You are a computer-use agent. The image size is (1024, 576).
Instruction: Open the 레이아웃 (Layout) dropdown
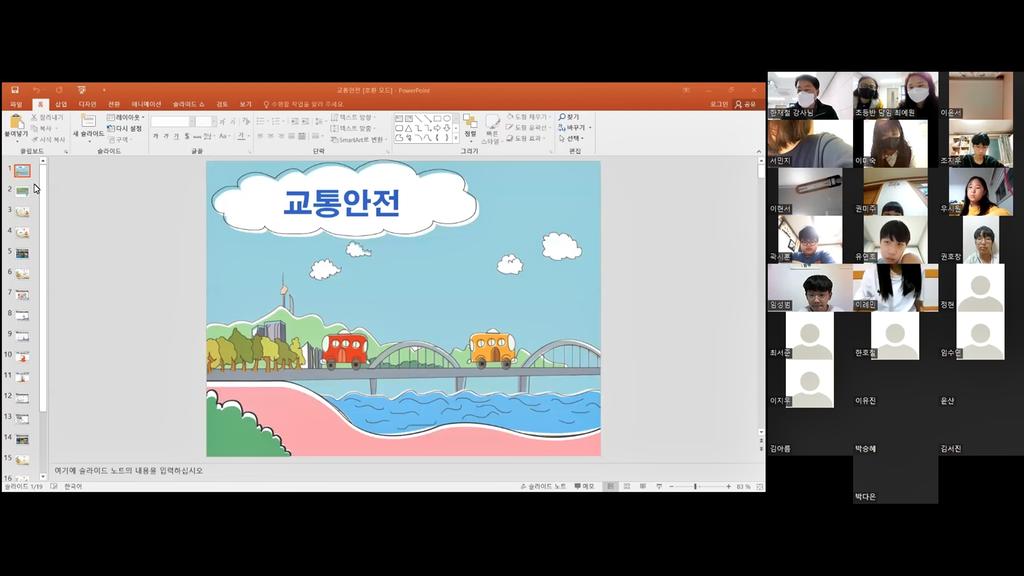tap(125, 118)
